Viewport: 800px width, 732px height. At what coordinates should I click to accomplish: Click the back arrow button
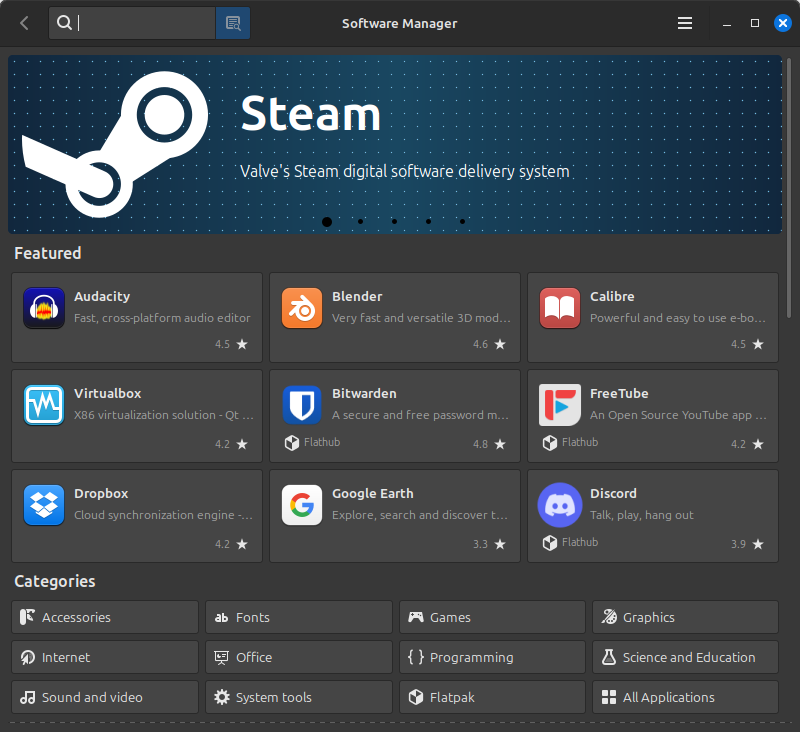pos(24,23)
